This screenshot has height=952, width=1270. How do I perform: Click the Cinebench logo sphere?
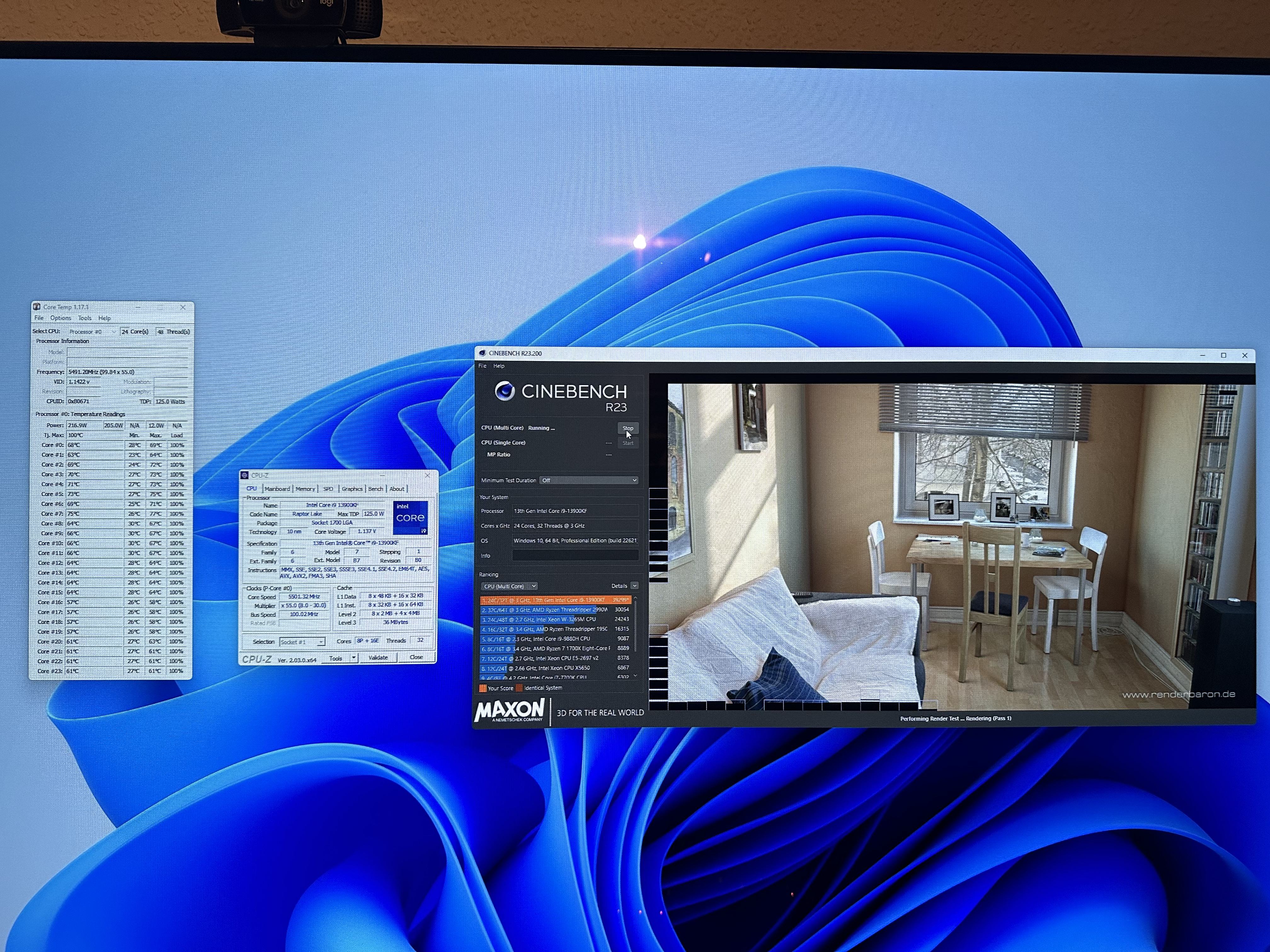pyautogui.click(x=505, y=391)
